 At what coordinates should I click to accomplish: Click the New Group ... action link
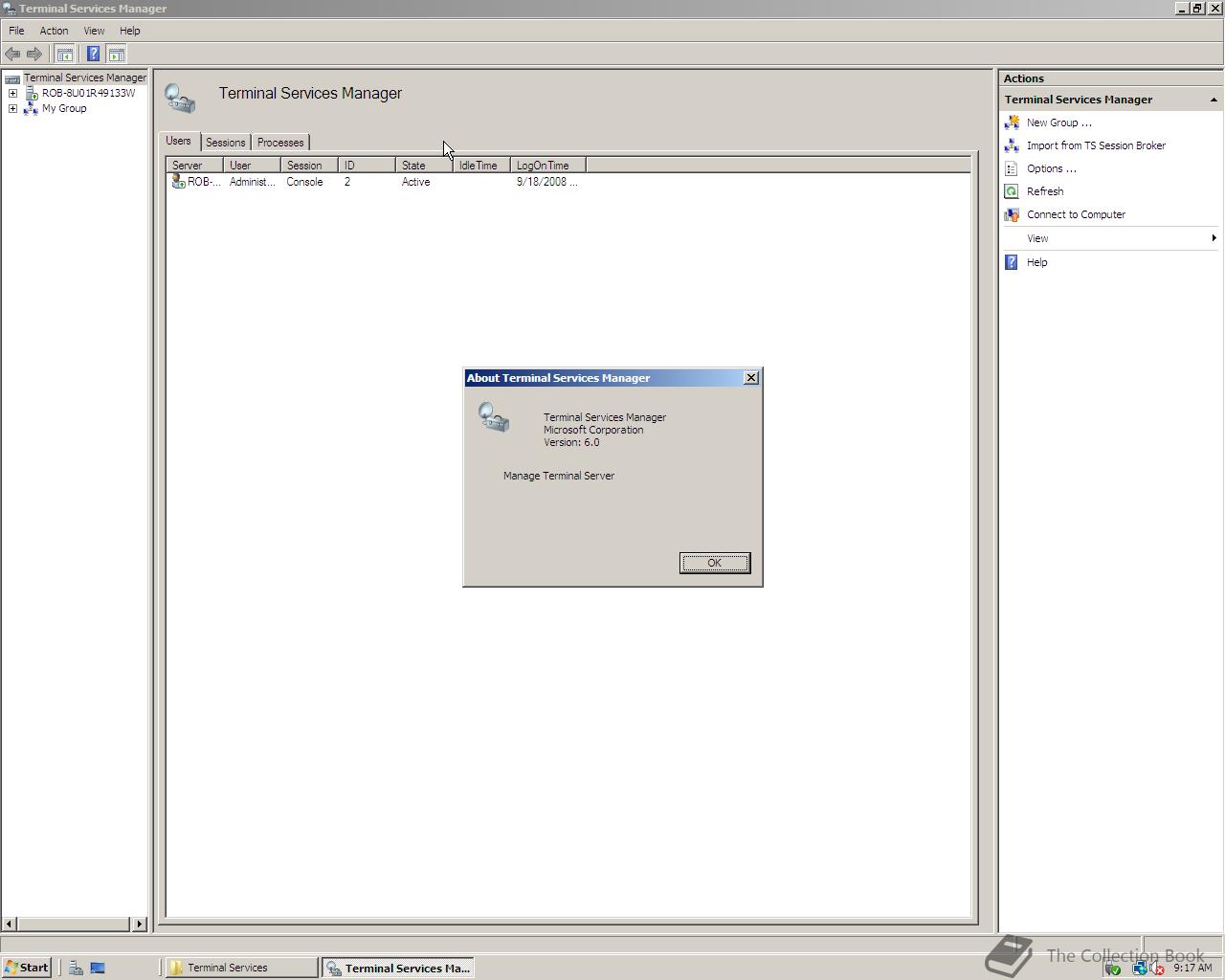click(x=1058, y=122)
